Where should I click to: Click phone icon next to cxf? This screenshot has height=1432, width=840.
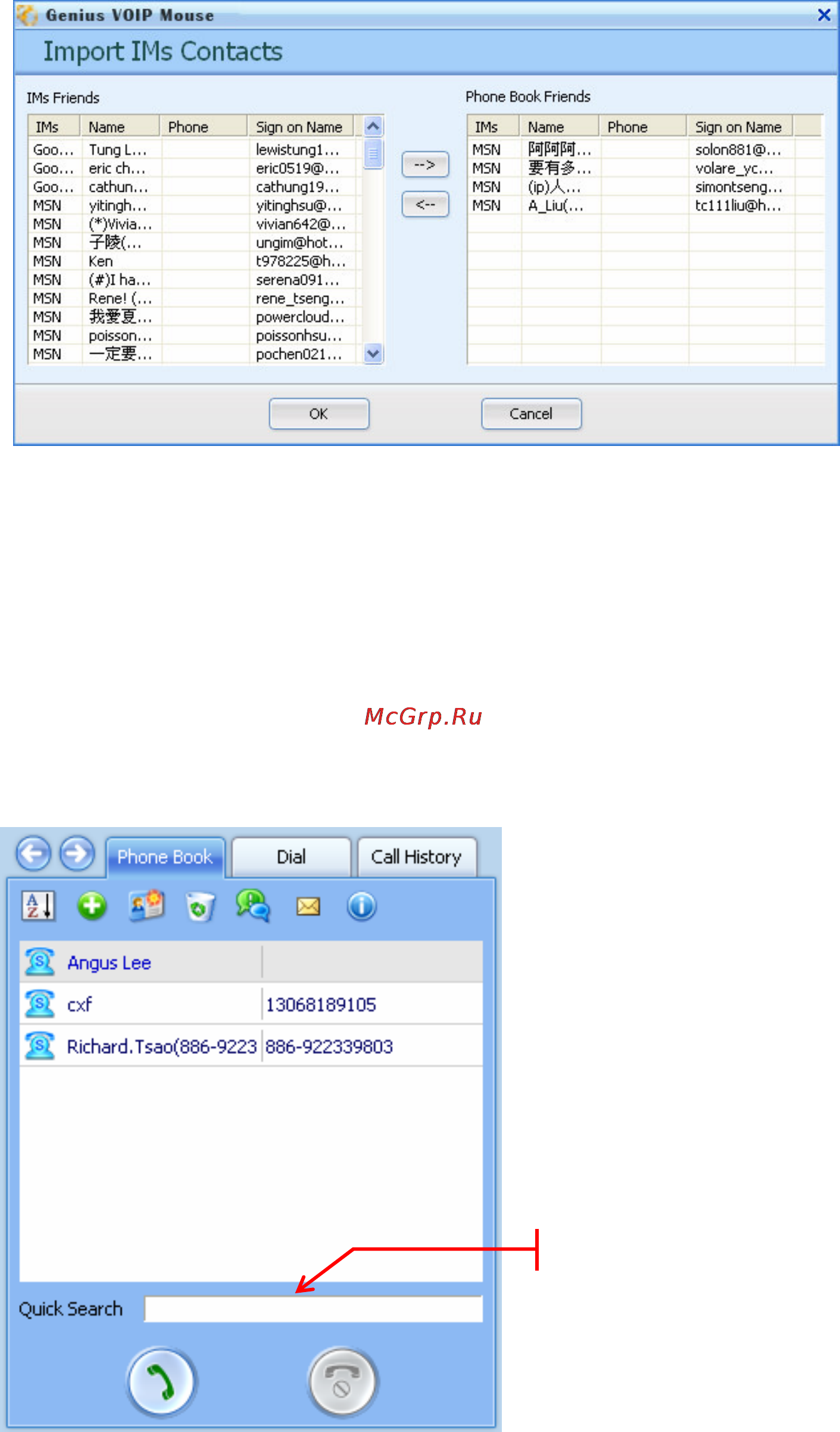pyautogui.click(x=40, y=1003)
